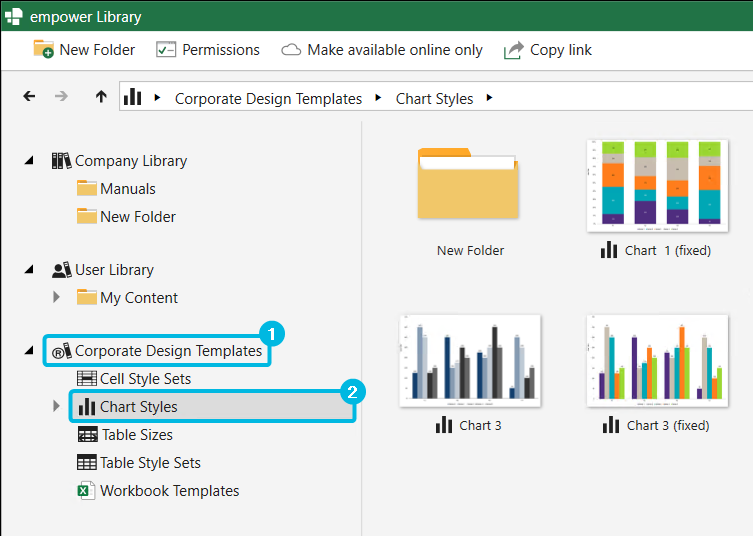Select User Library in the tree
Image resolution: width=753 pixels, height=536 pixels.
[114, 270]
